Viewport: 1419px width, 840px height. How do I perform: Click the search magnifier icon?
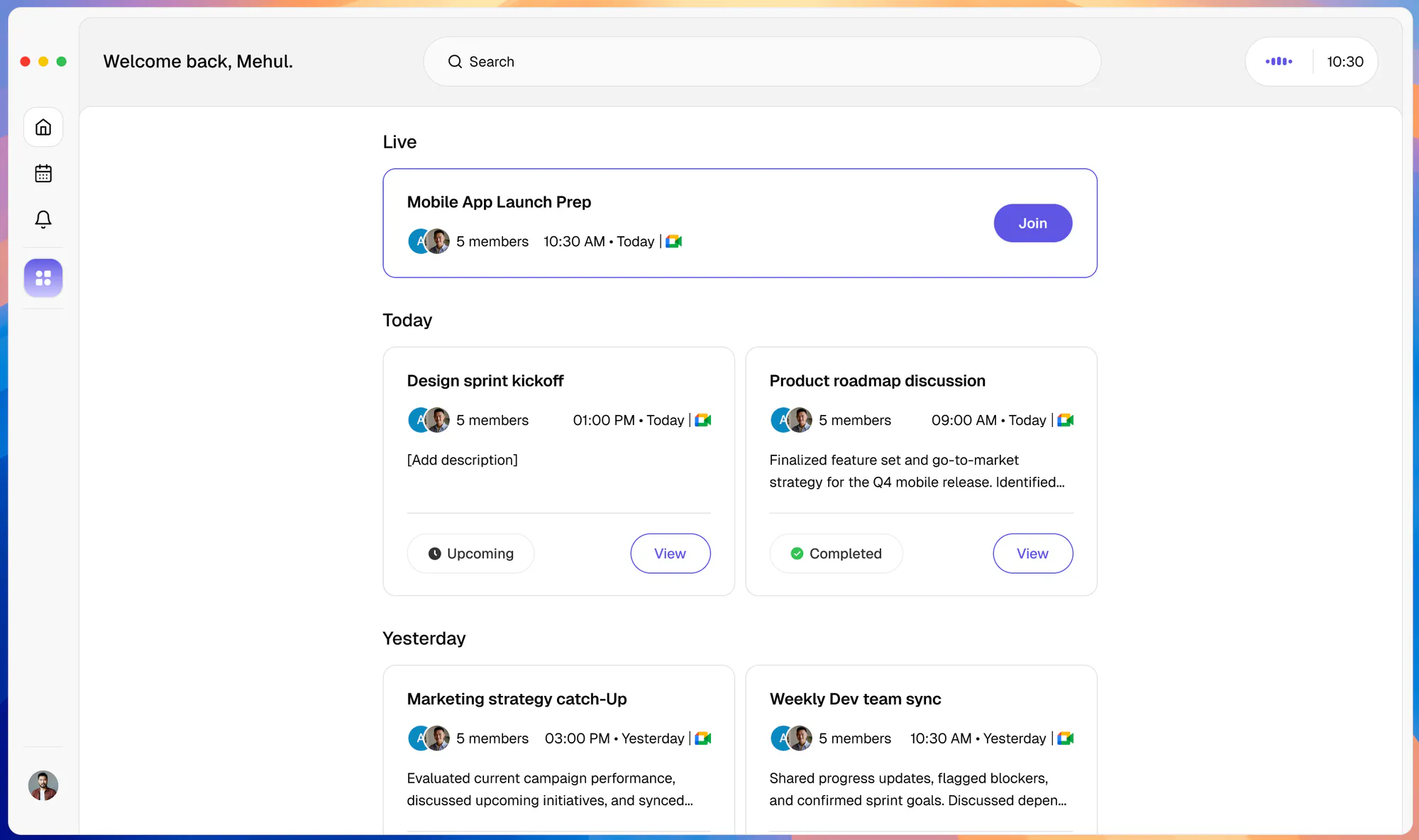[x=455, y=62]
